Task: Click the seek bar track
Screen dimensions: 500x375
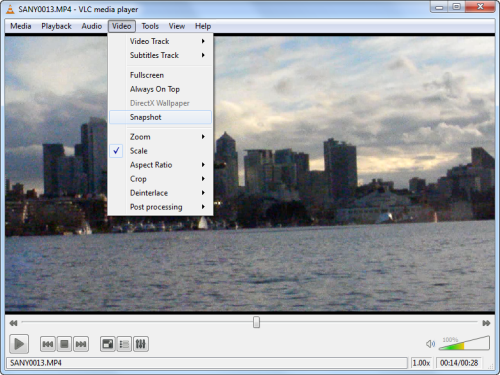Action: pyautogui.click(x=249, y=322)
